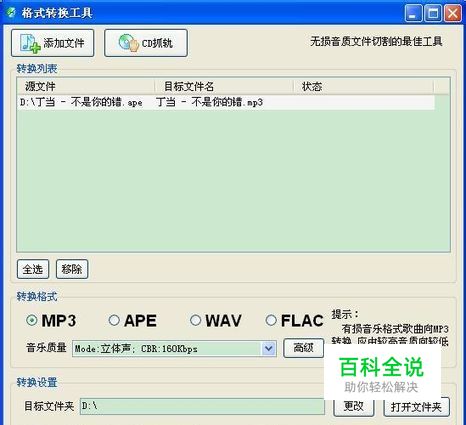Close the 格式转换工具 window
Screen dimensions: 466x425
[453, 13]
